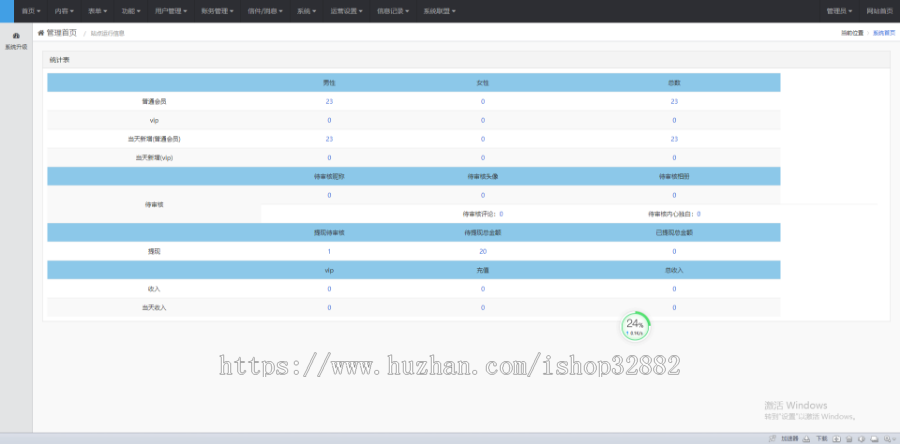900x445 pixels.
Task: Open the 账务管理 dropdown menu
Action: coord(218,11)
